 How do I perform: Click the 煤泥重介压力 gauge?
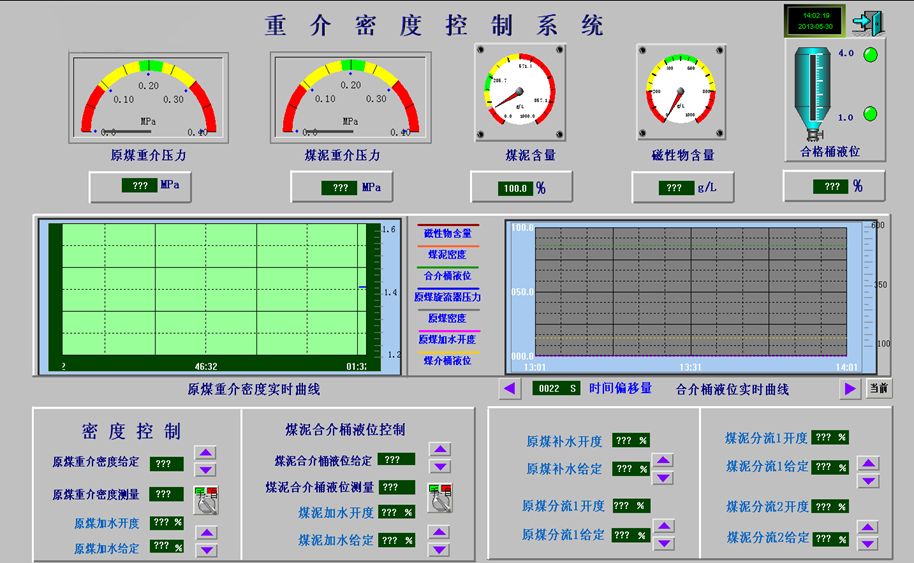point(351,97)
